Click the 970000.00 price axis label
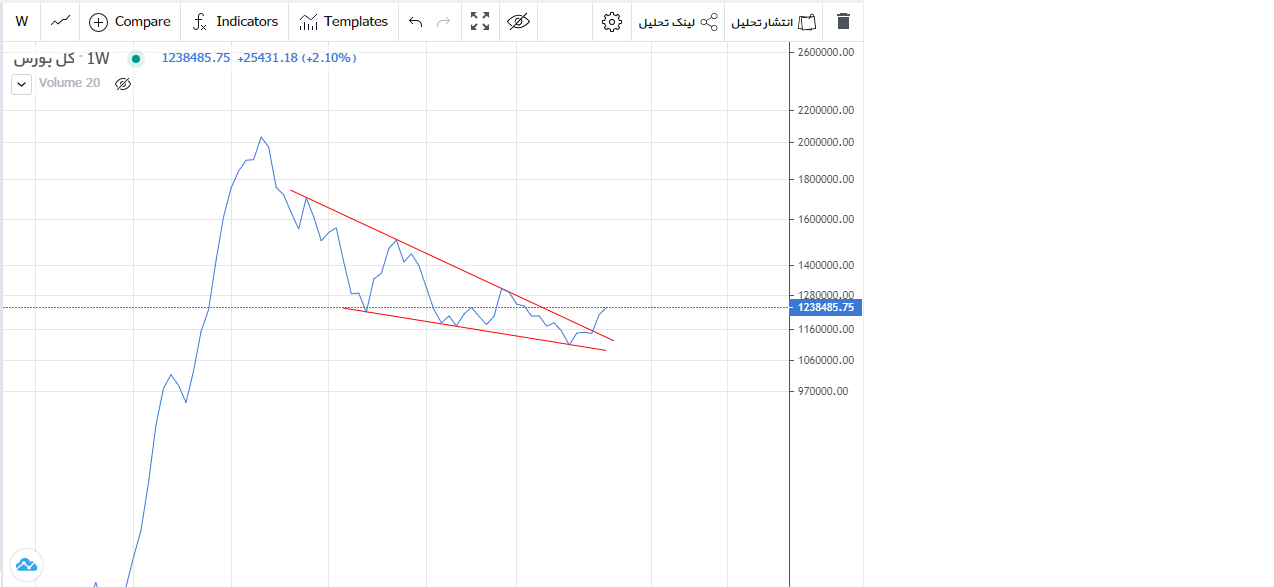The height and width of the screenshot is (587, 1274). point(821,391)
